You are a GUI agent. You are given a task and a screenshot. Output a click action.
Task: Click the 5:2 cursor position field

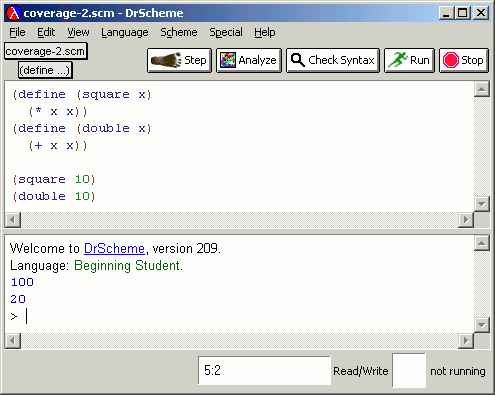coord(264,370)
